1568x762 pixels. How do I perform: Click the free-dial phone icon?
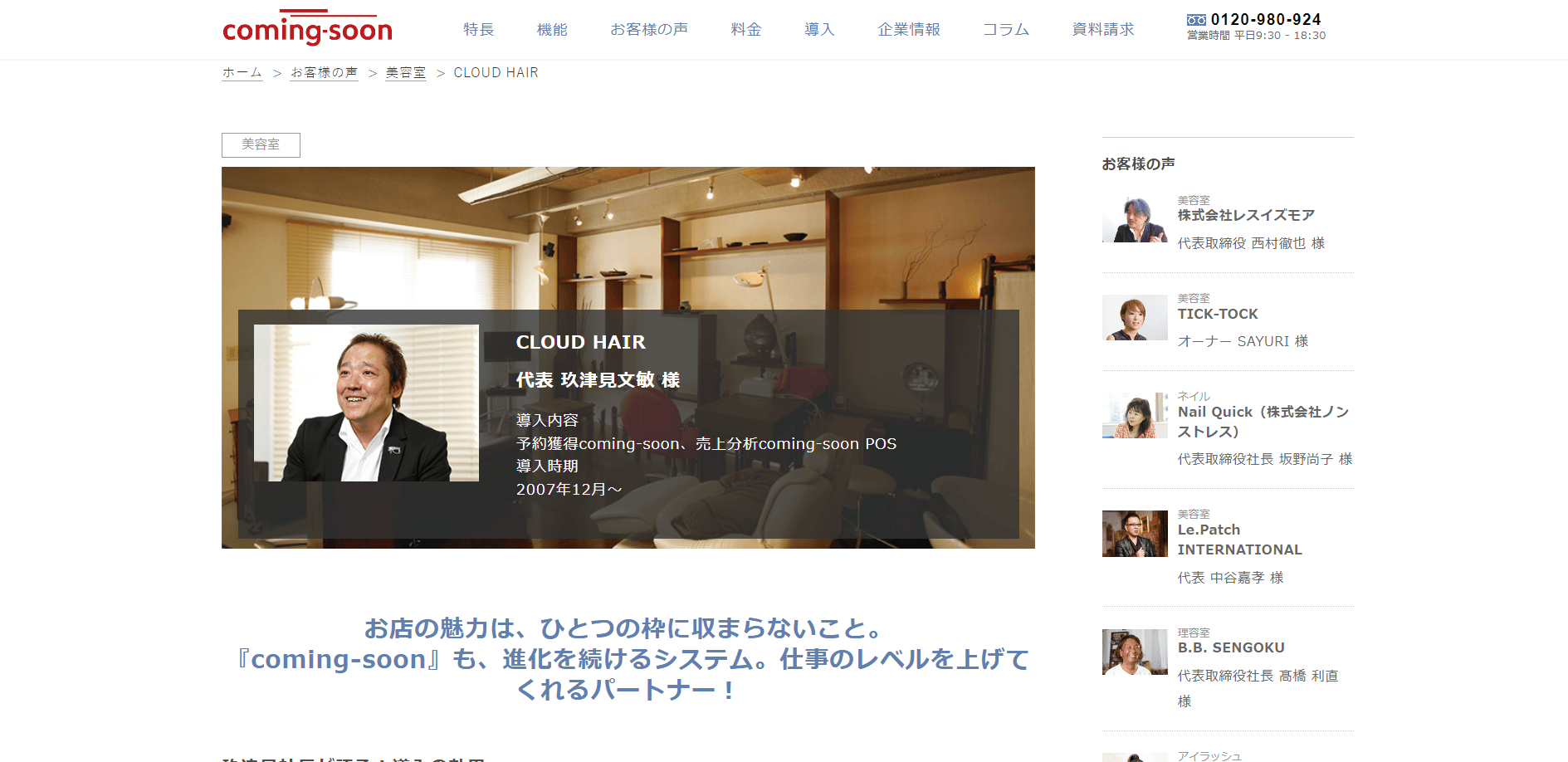click(1196, 20)
